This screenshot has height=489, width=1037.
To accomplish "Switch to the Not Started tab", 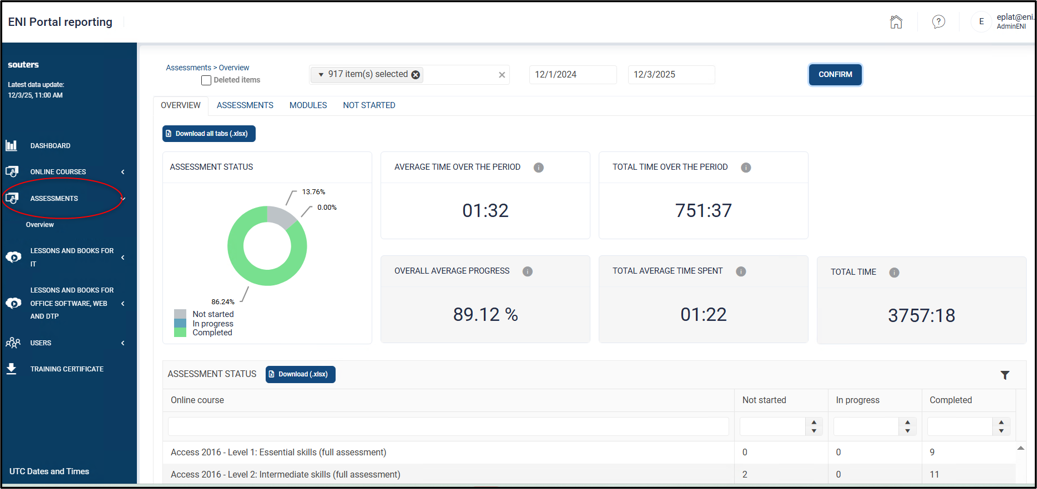I will [369, 105].
